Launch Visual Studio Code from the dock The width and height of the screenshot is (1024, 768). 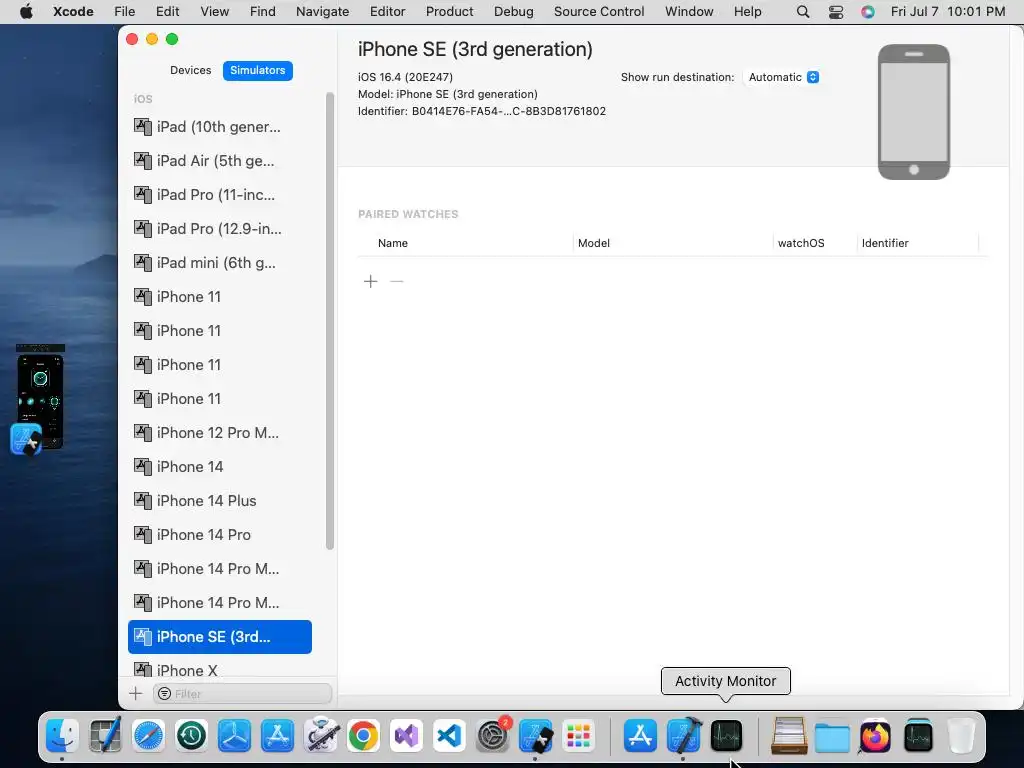(x=449, y=736)
